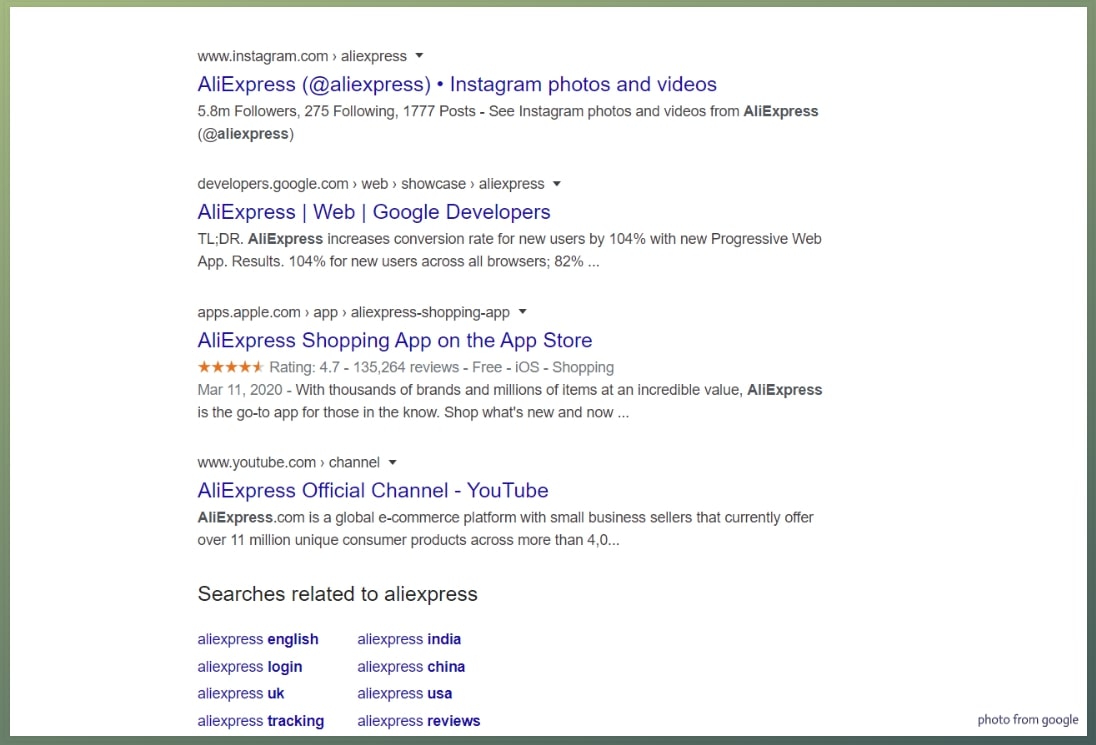This screenshot has height=745, width=1096.
Task: Click related search aliexpress china
Action: click(411, 667)
